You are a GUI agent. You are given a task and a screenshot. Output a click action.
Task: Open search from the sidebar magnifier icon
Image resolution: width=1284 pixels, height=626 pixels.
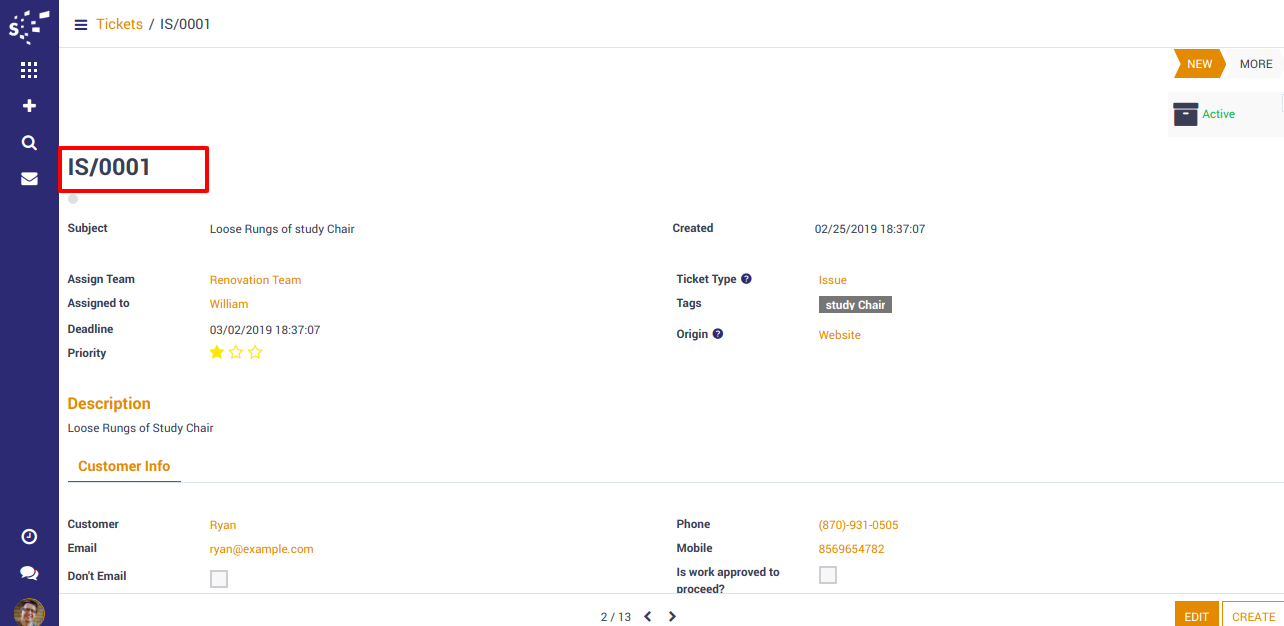click(x=29, y=143)
